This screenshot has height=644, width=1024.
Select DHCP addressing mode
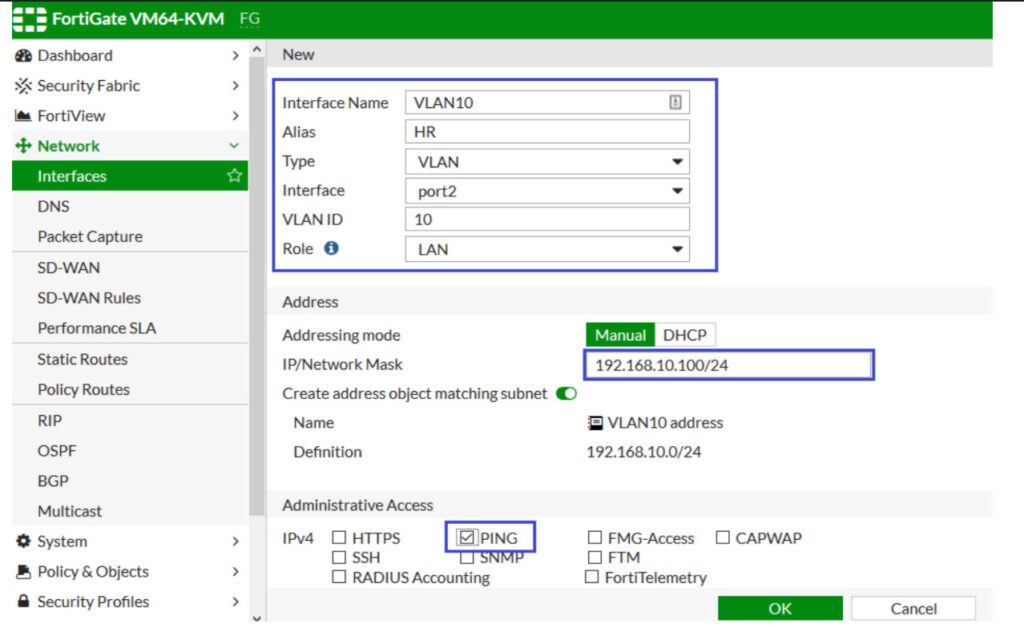[685, 335]
